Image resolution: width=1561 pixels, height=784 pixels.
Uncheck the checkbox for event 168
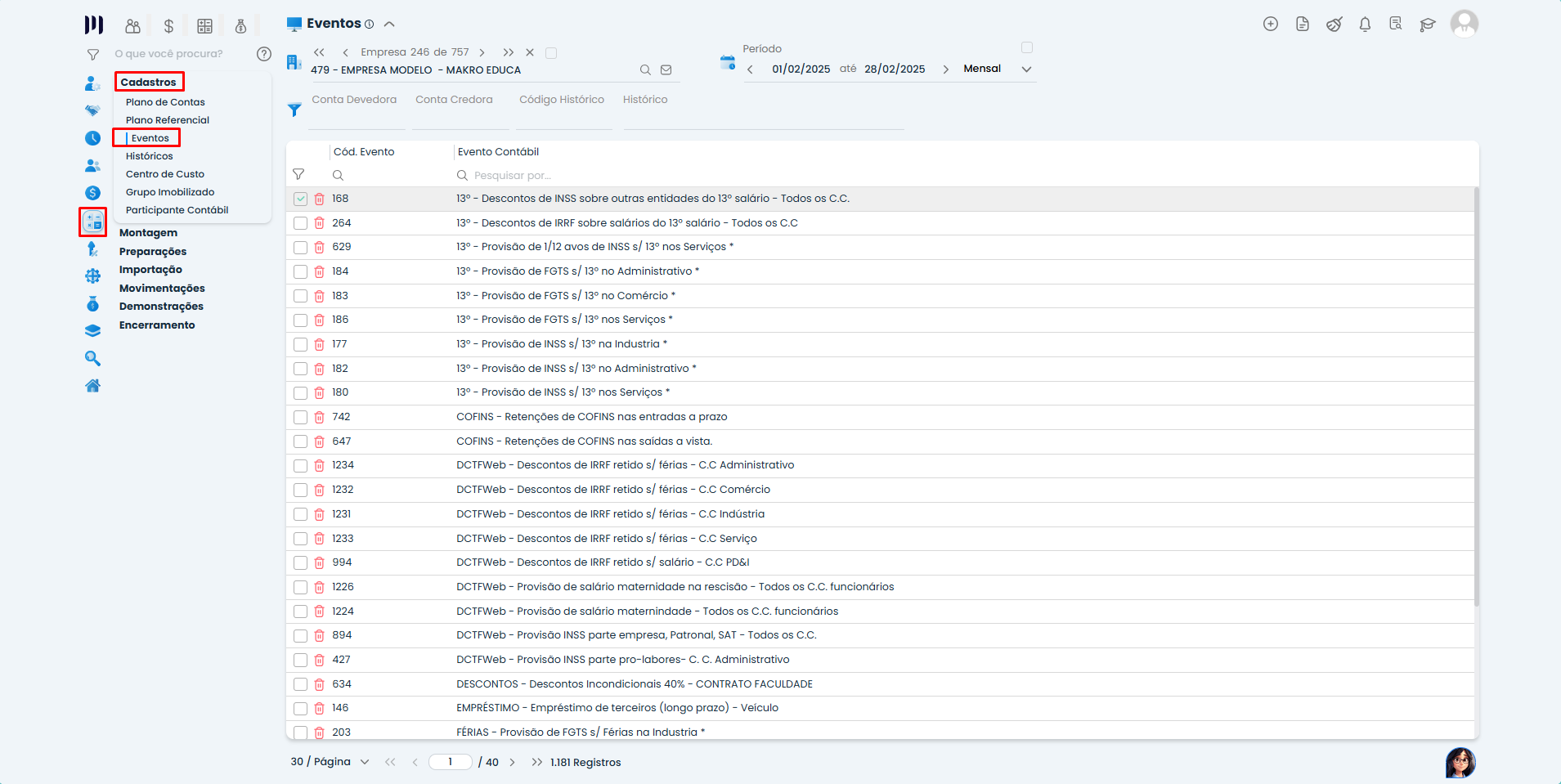[x=301, y=199]
